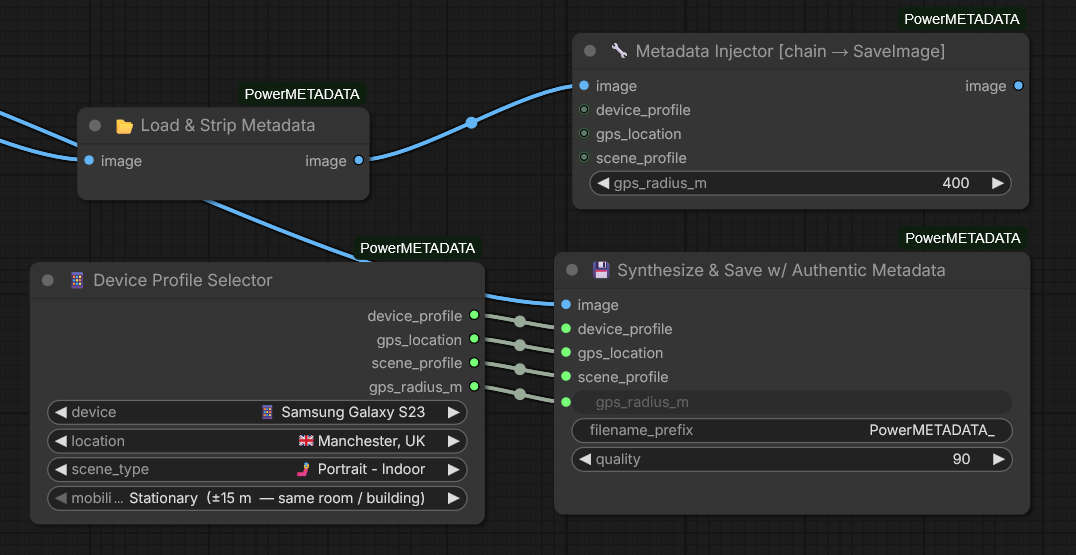Screen dimensions: 1076x555
Task: Open the scene_type list showing Portrait - Indoor
Action: click(x=257, y=469)
